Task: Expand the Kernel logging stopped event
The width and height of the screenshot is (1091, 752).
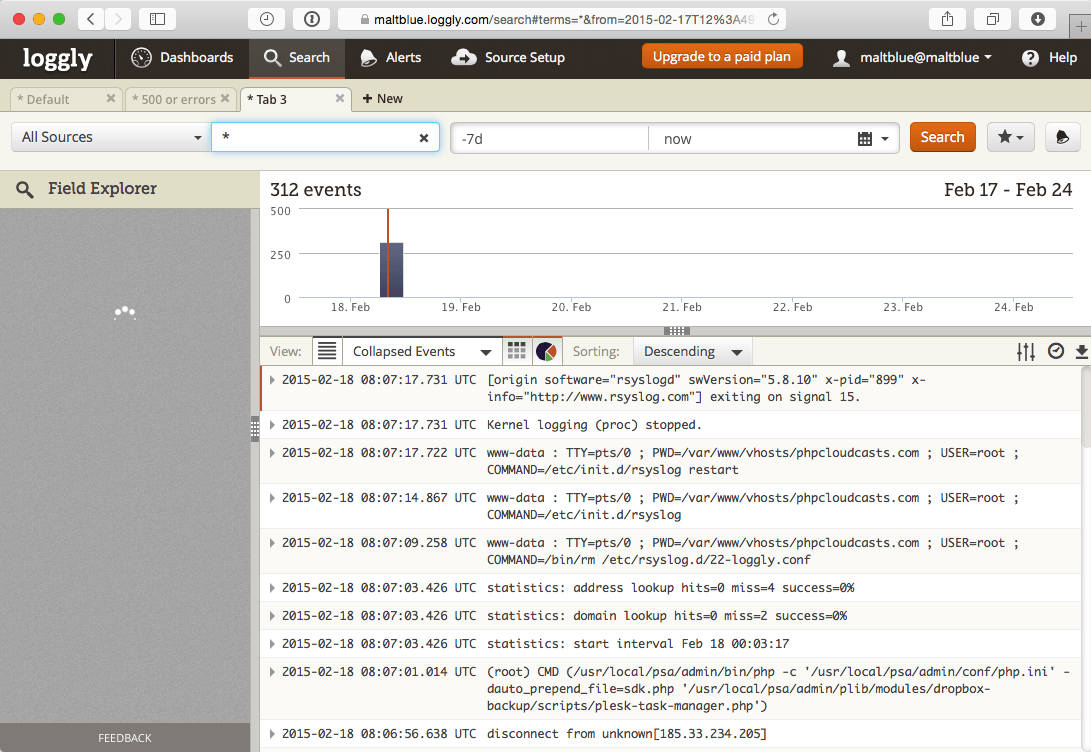Action: tap(272, 424)
